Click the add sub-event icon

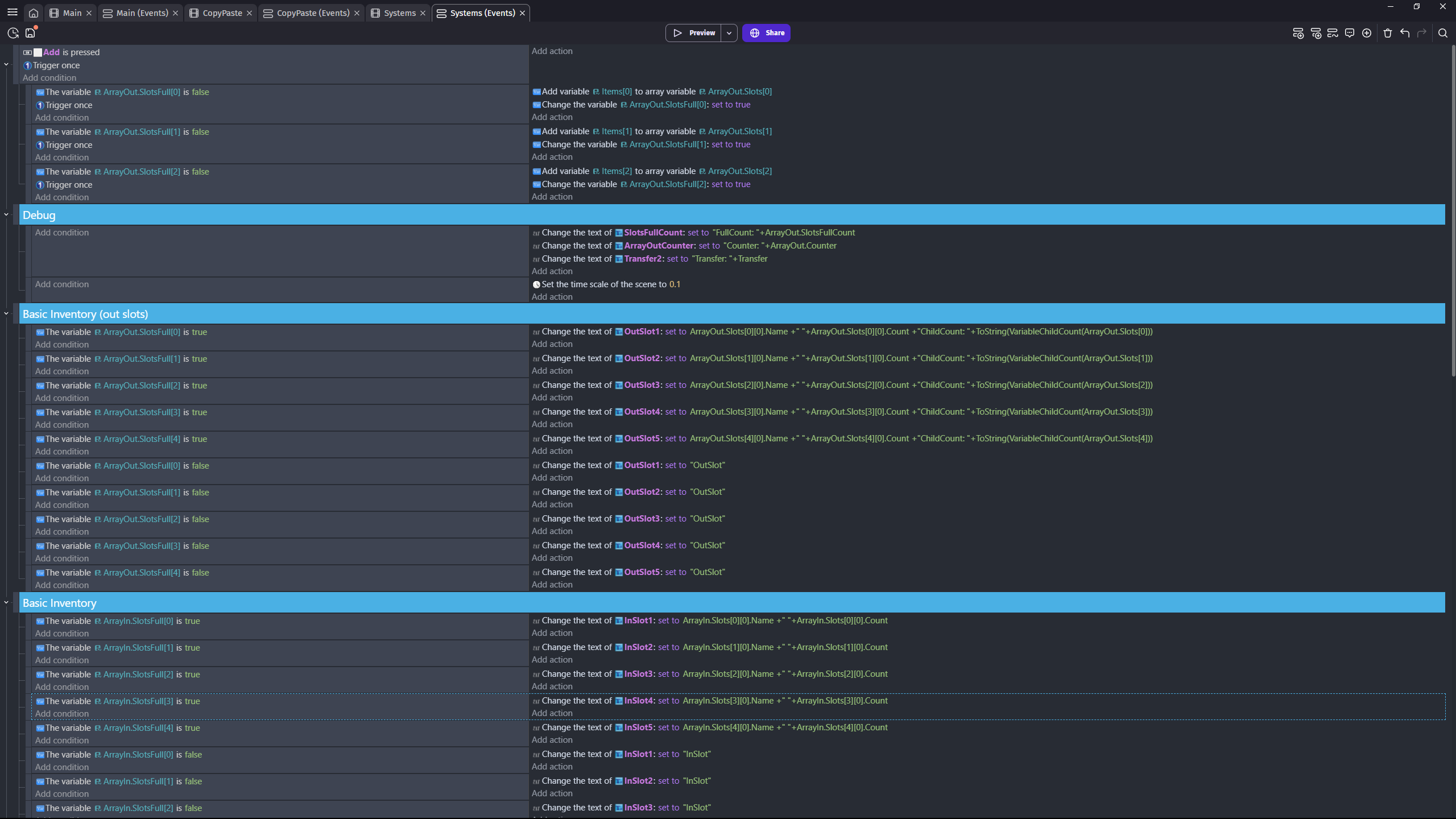pos(1316,33)
